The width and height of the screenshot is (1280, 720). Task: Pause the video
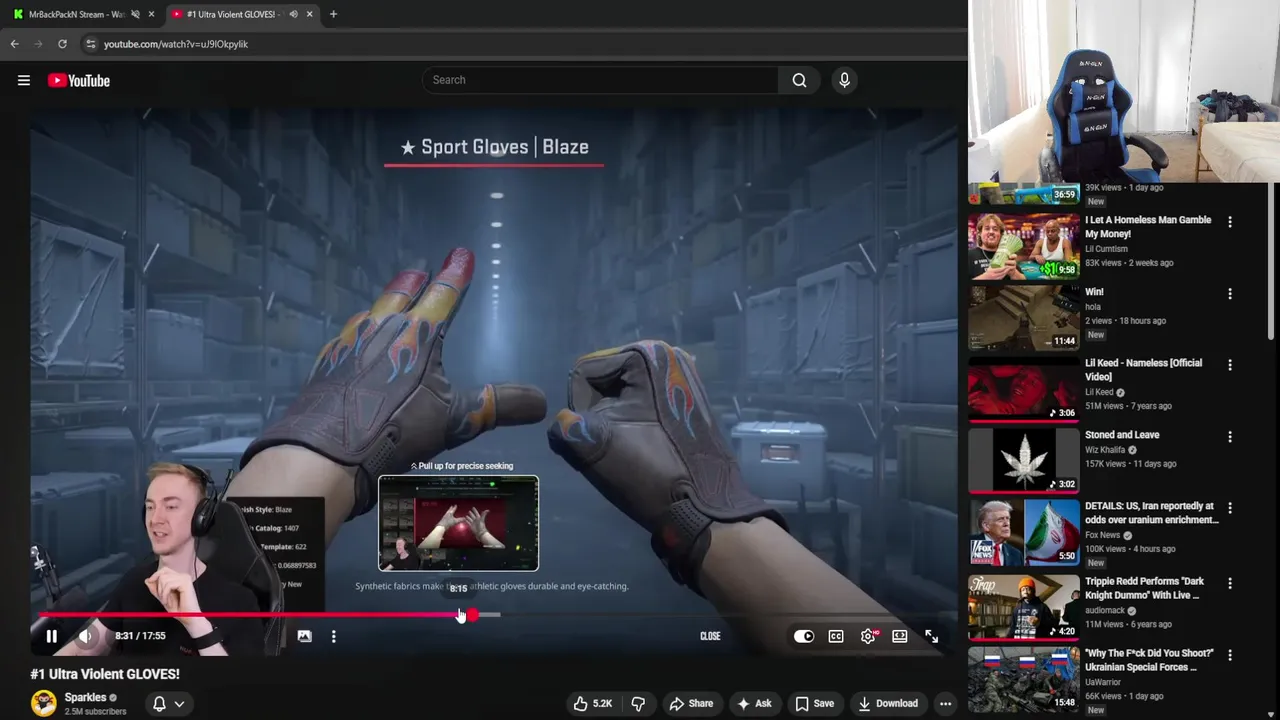[x=52, y=636]
